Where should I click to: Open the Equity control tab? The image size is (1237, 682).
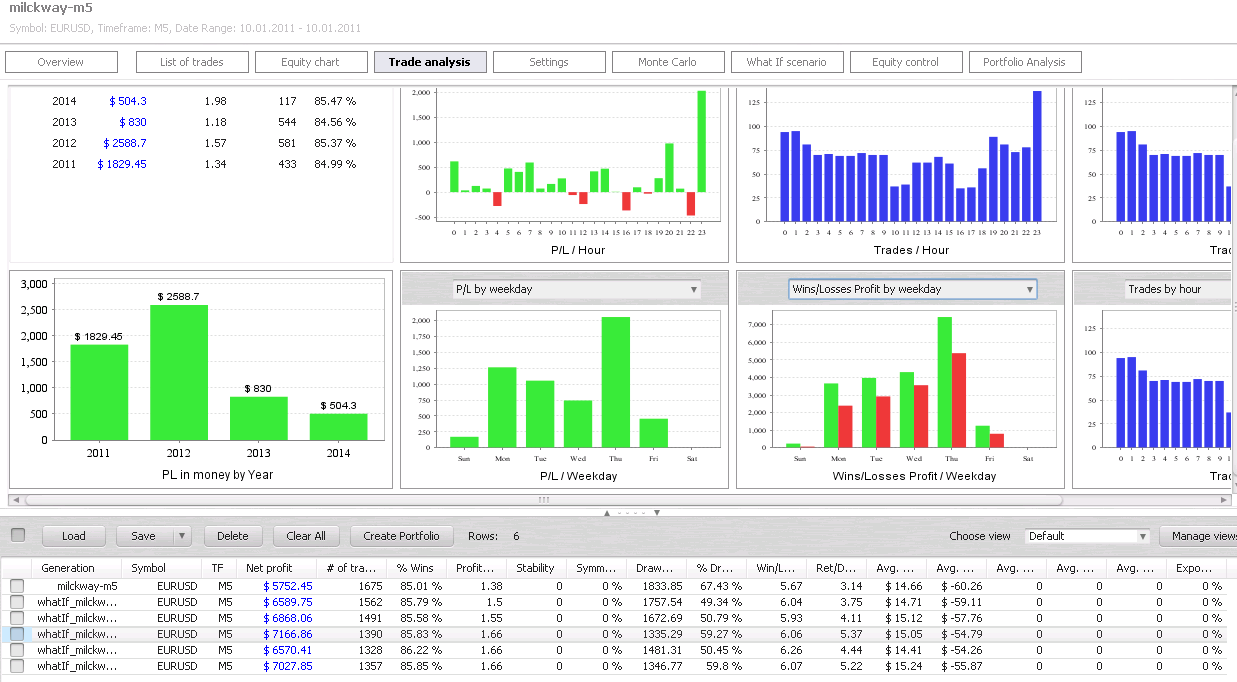(906, 62)
